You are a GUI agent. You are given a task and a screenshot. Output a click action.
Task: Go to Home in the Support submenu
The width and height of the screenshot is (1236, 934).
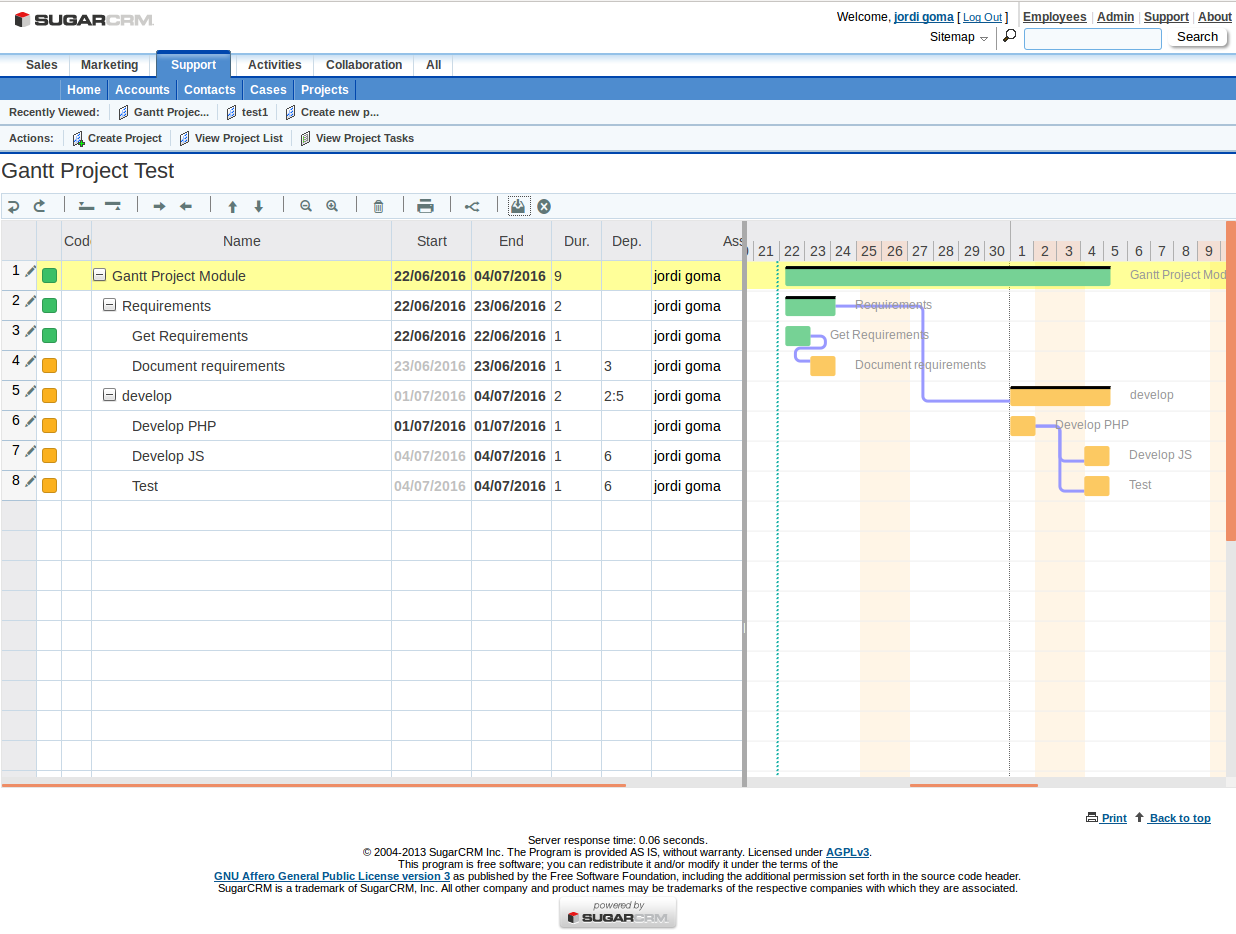click(x=84, y=90)
